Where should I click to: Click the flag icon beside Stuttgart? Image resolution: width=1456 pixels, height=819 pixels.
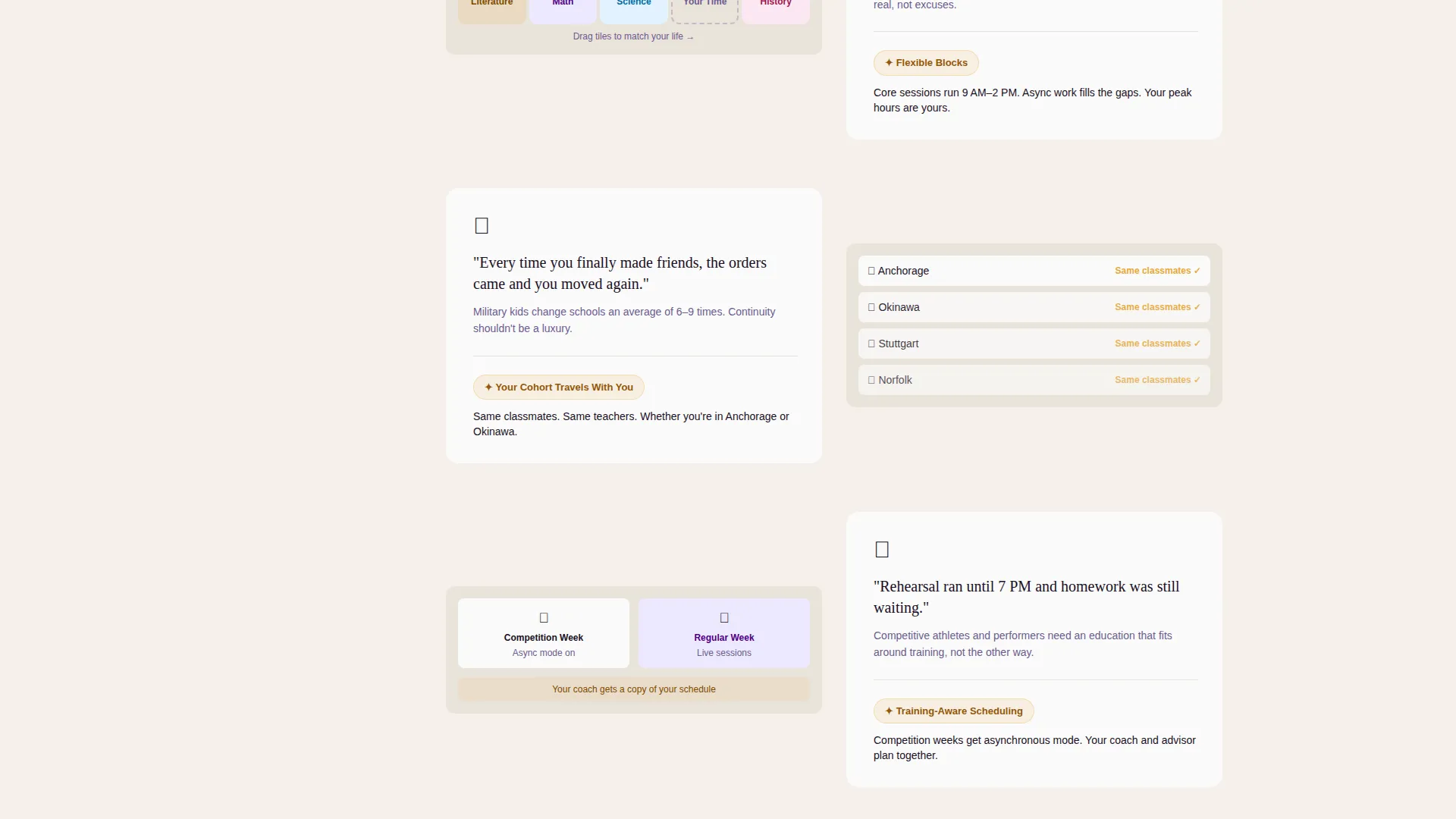[871, 344]
